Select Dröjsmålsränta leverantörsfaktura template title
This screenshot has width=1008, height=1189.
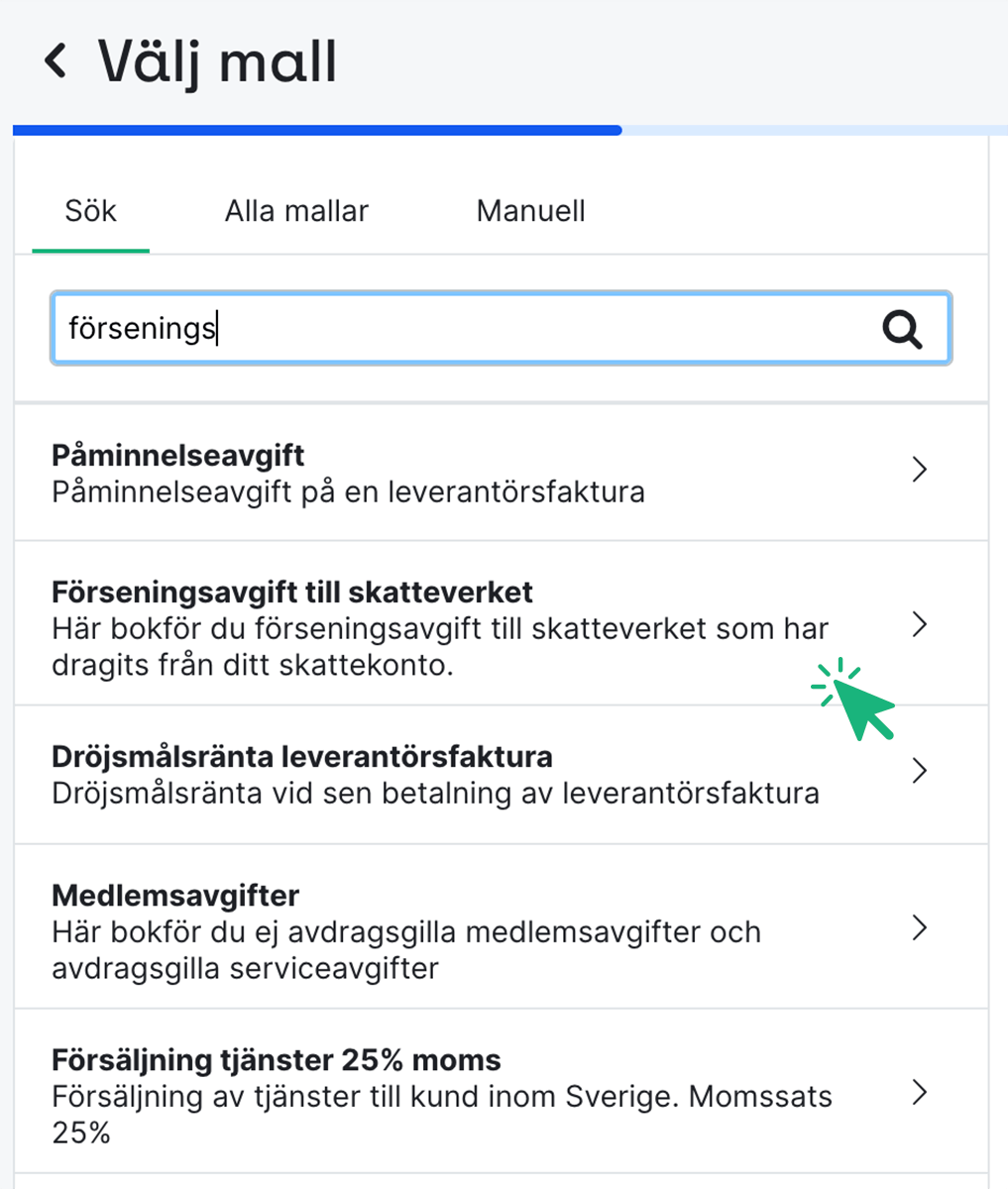(302, 757)
